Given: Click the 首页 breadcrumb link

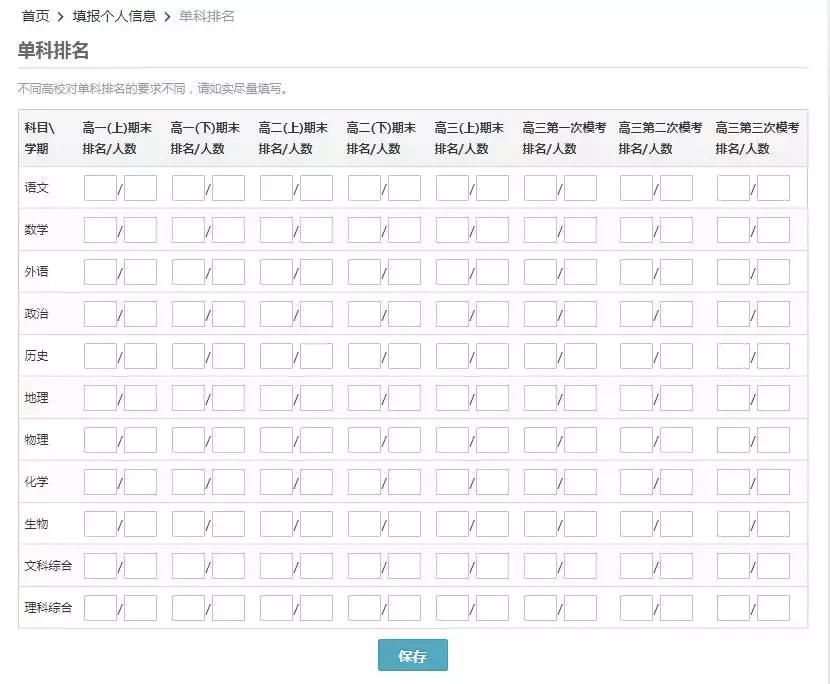Looking at the screenshot, I should 31,16.
